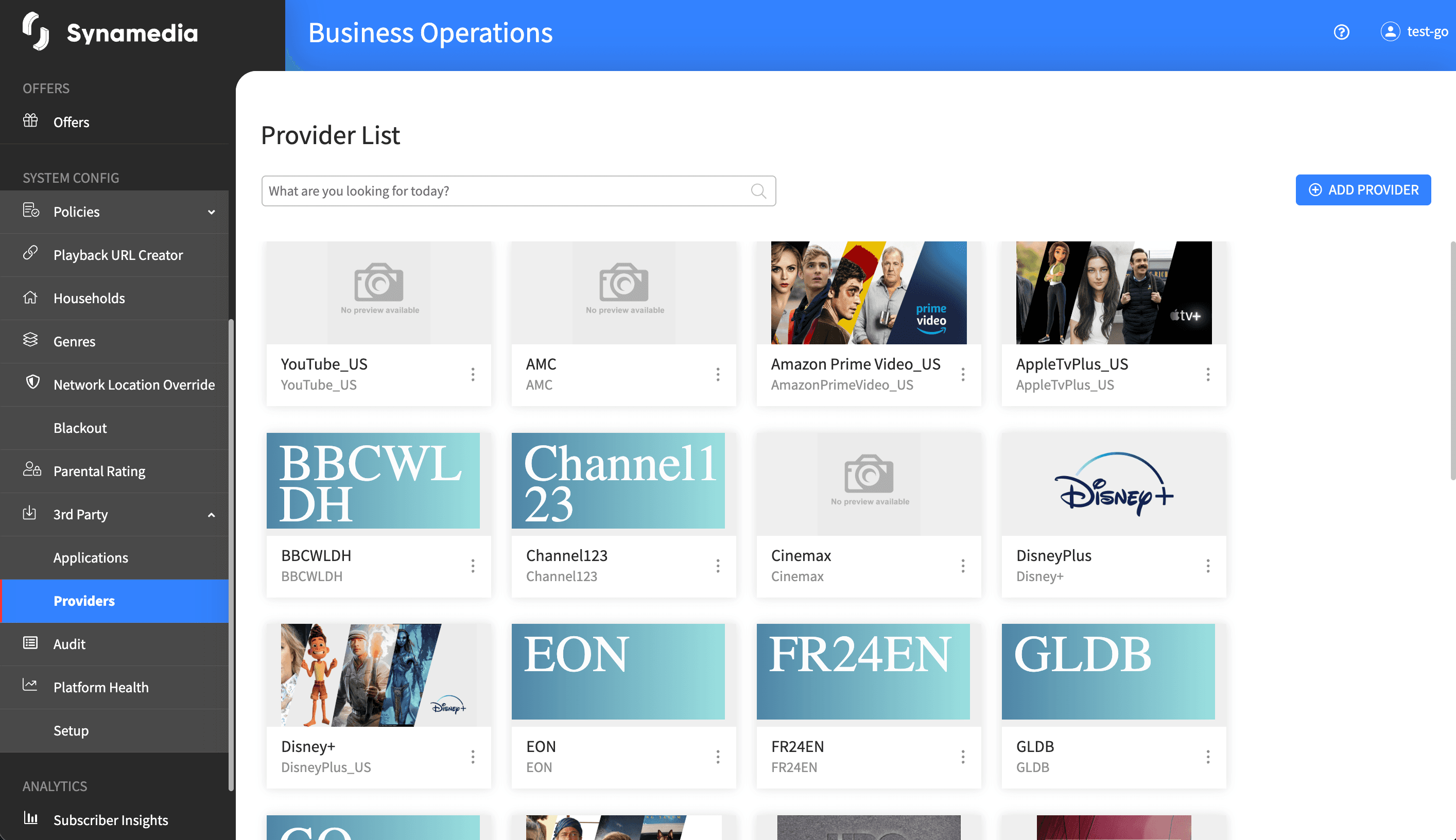Click the Amazon Prime Video thumbnail
This screenshot has height=840, width=1456.
point(869,293)
